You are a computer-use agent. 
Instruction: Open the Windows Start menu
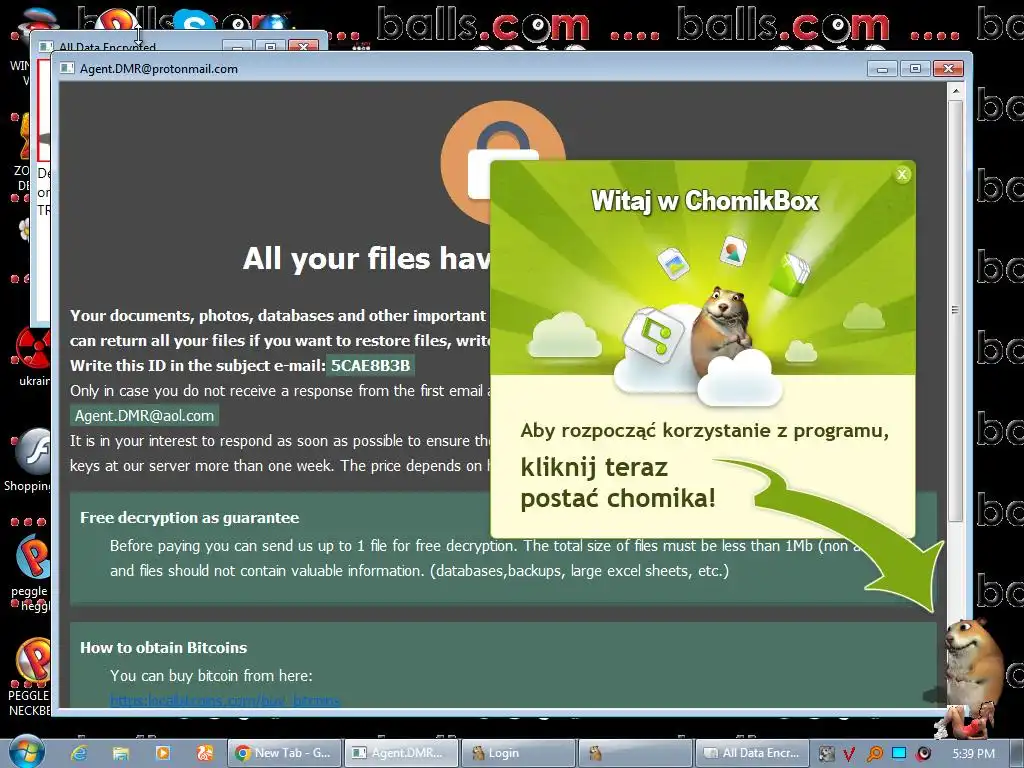26,752
